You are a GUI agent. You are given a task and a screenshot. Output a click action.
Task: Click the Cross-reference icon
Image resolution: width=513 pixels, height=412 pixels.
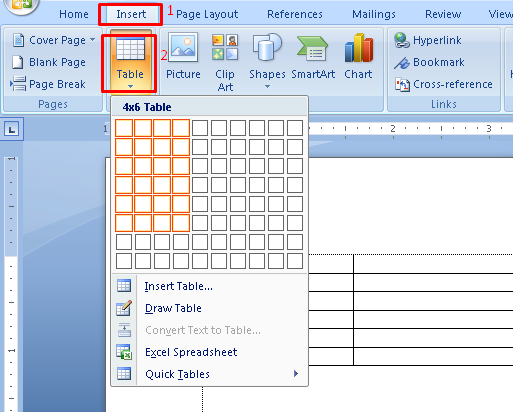(402, 85)
